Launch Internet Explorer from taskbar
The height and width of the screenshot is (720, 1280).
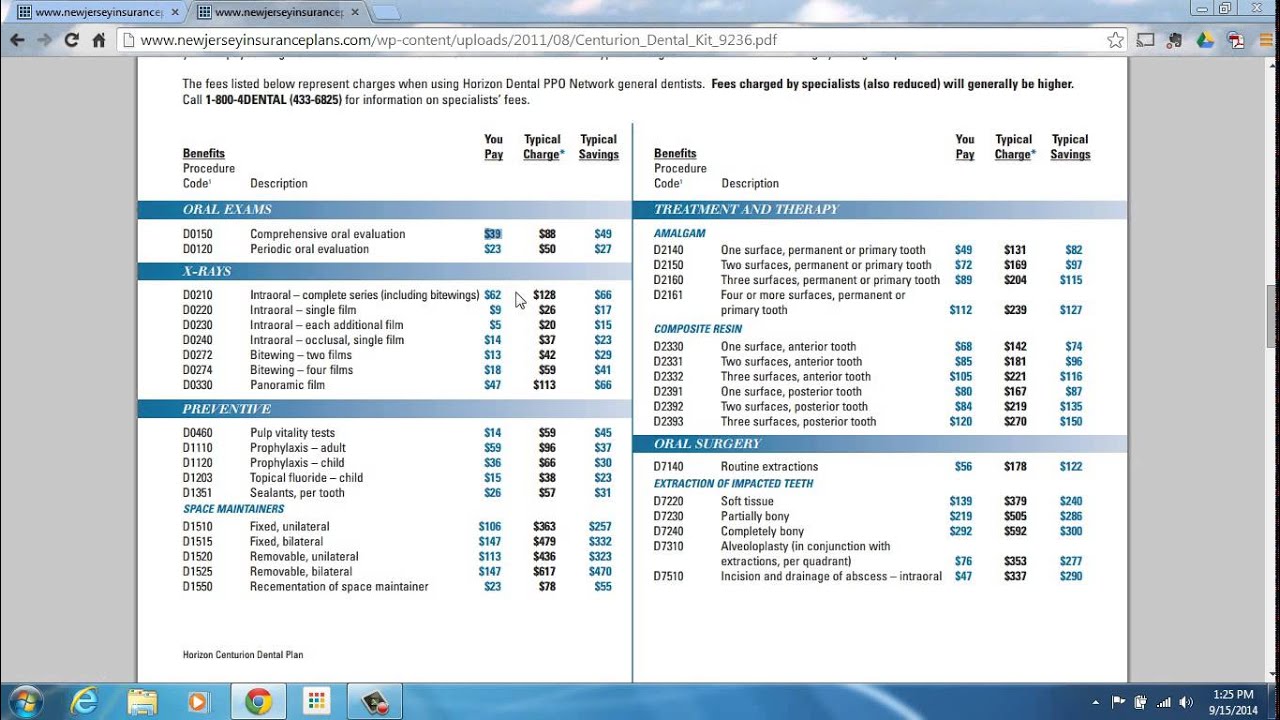(85, 701)
